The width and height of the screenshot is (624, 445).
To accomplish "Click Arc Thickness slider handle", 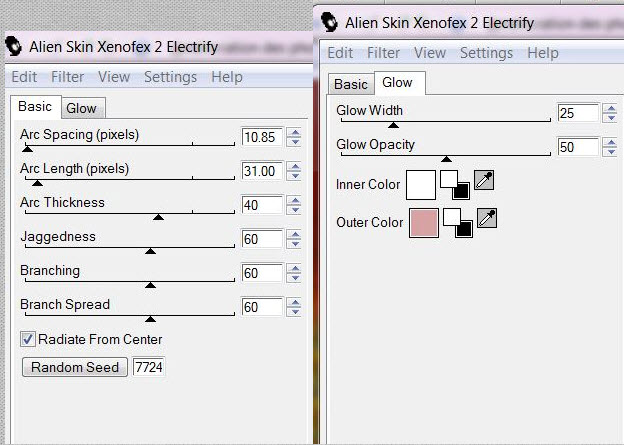I will point(158,217).
